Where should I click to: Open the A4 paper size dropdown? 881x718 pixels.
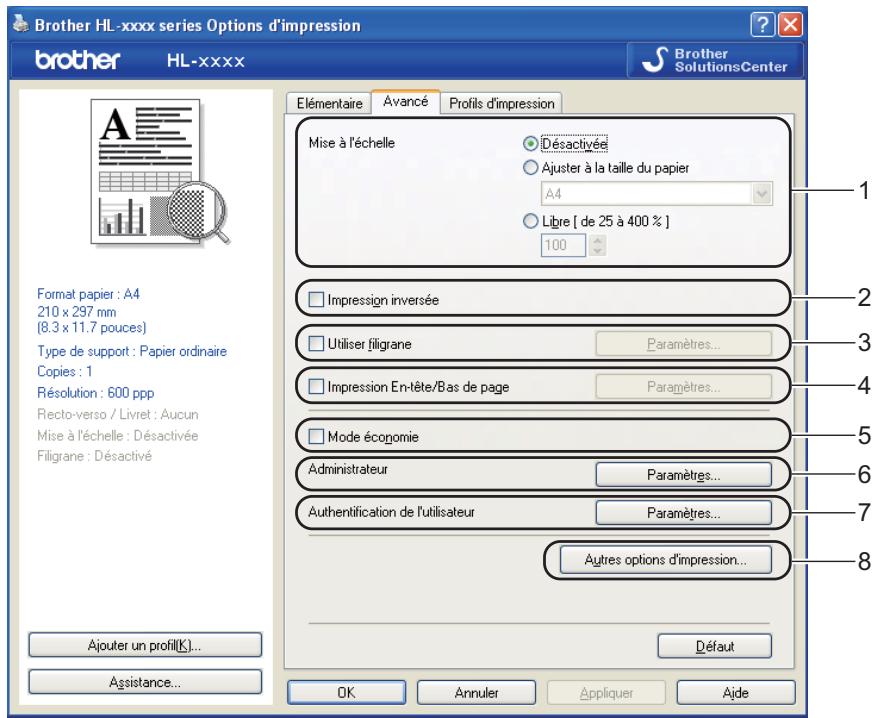point(657,194)
